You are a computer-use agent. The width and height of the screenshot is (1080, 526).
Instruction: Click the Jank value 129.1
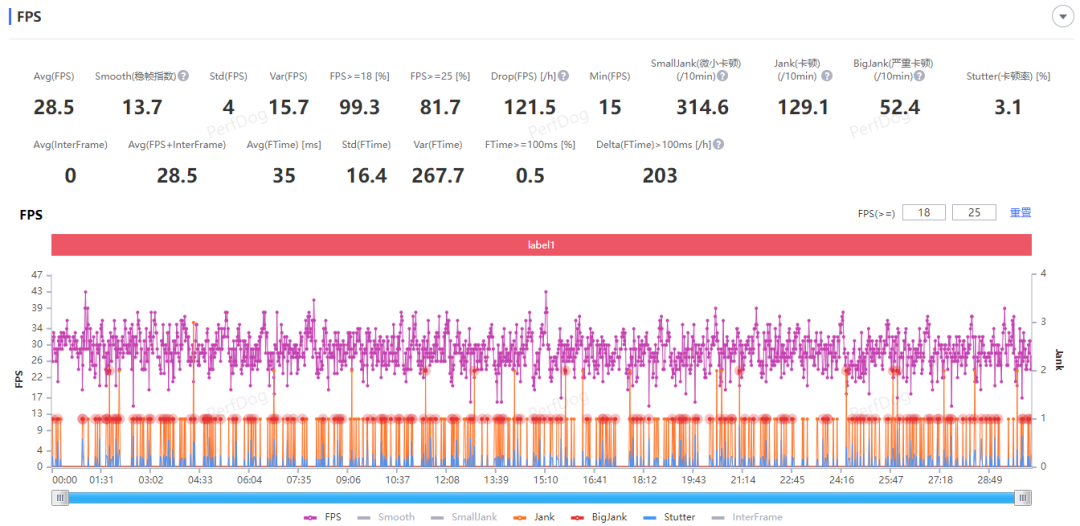click(802, 107)
